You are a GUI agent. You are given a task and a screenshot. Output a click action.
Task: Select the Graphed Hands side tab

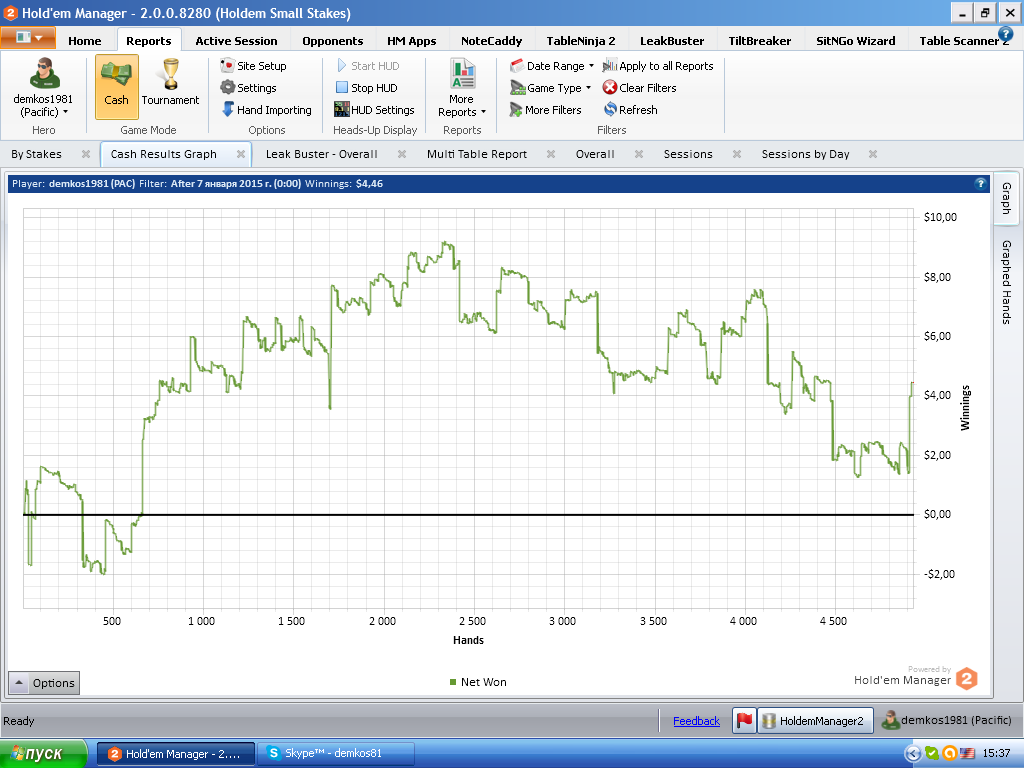coord(1006,281)
